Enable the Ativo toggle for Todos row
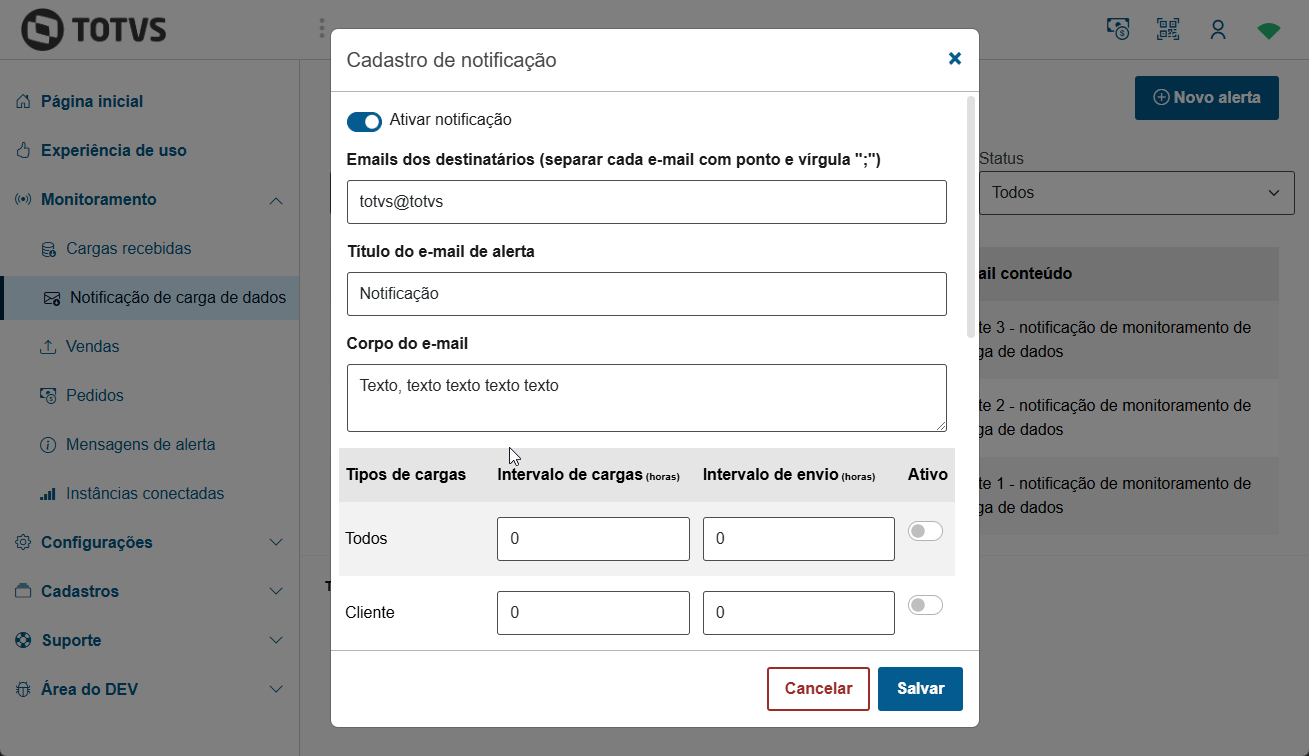 (925, 531)
